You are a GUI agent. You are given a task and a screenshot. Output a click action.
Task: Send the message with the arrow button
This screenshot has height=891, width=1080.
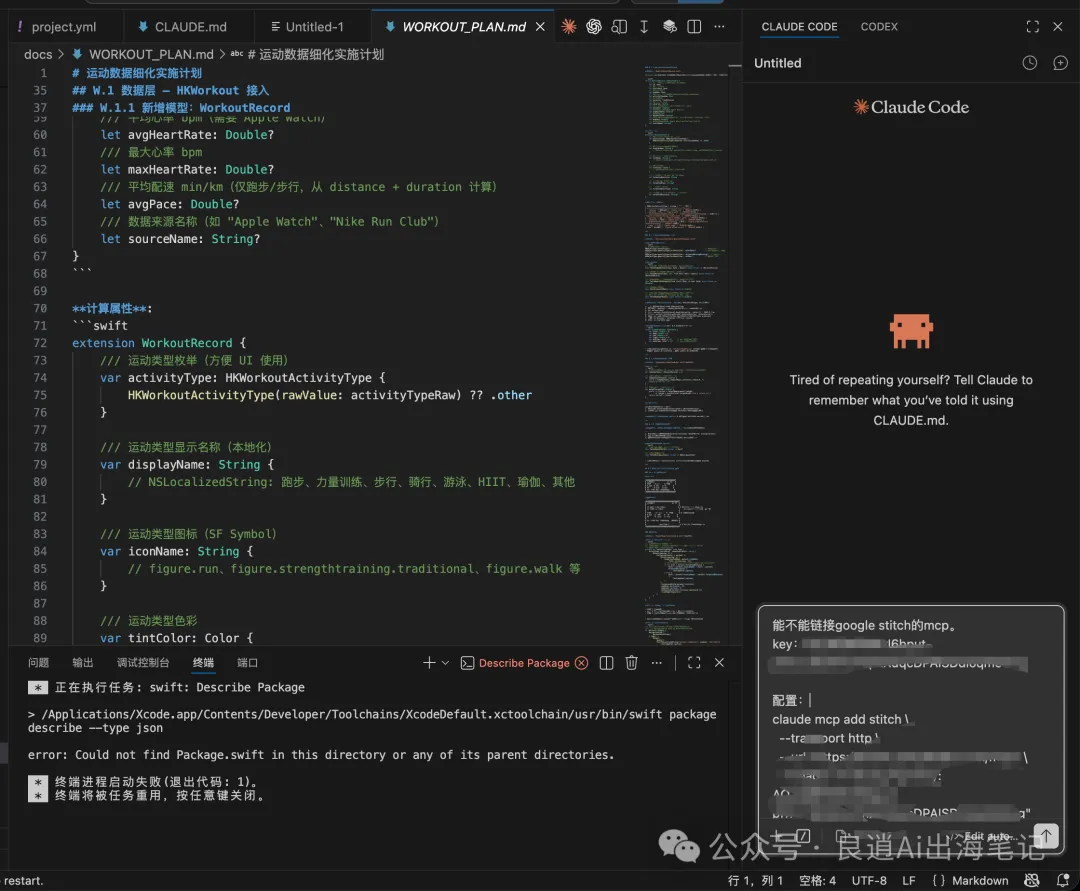pos(1045,835)
